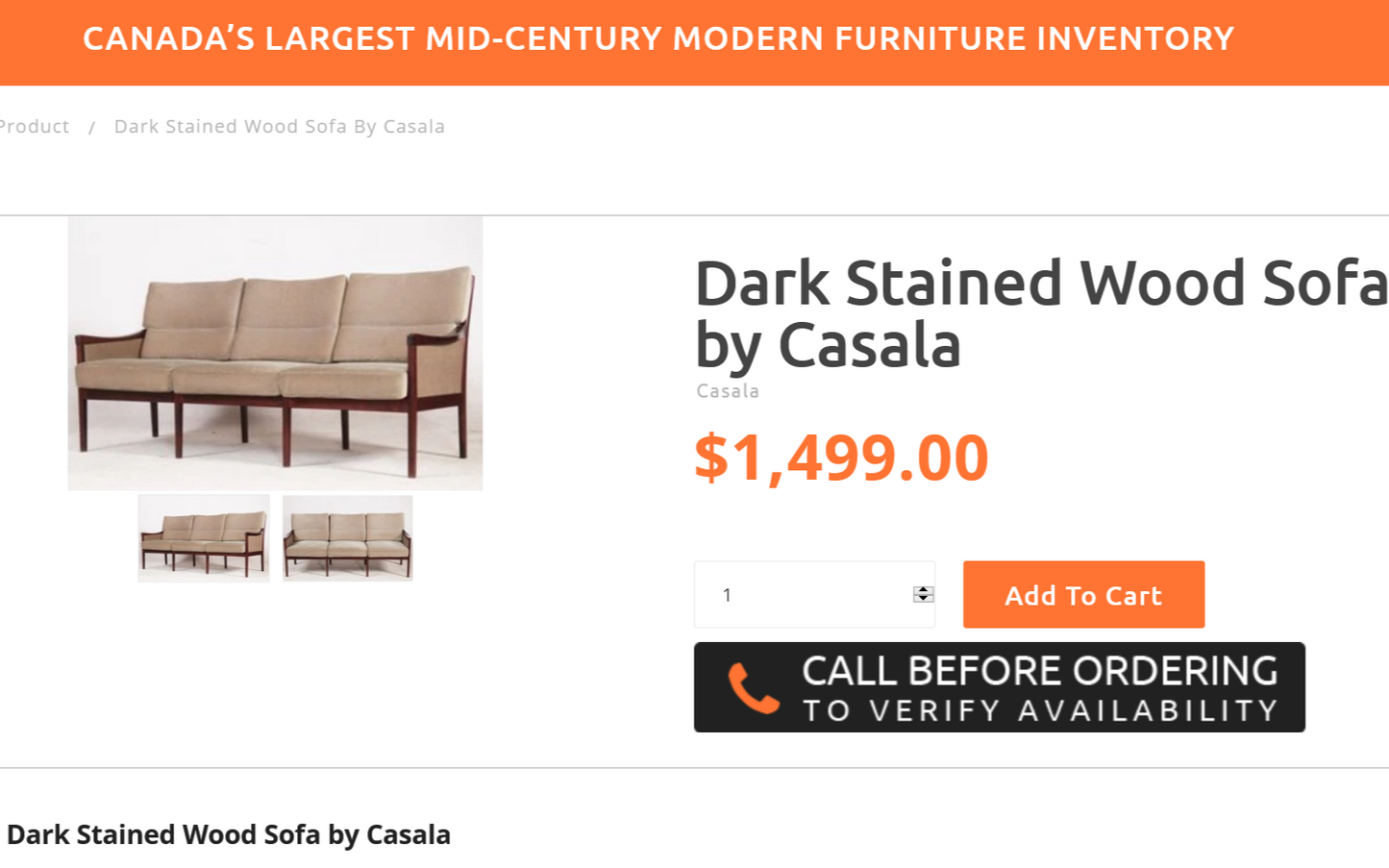
Task: Click the orange phone handset icon
Action: click(753, 688)
